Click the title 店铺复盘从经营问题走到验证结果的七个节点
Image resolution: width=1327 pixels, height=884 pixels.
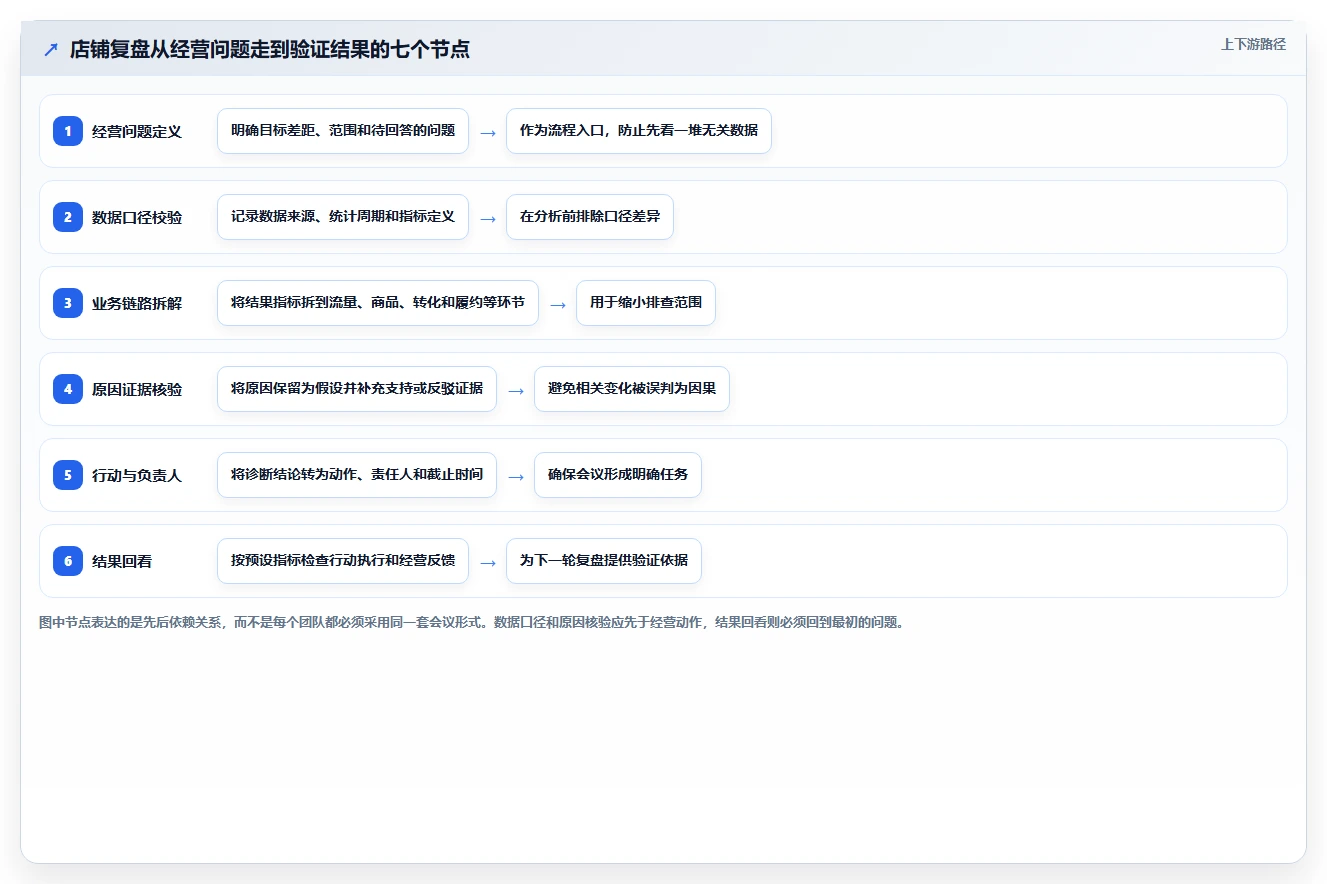click(270, 49)
